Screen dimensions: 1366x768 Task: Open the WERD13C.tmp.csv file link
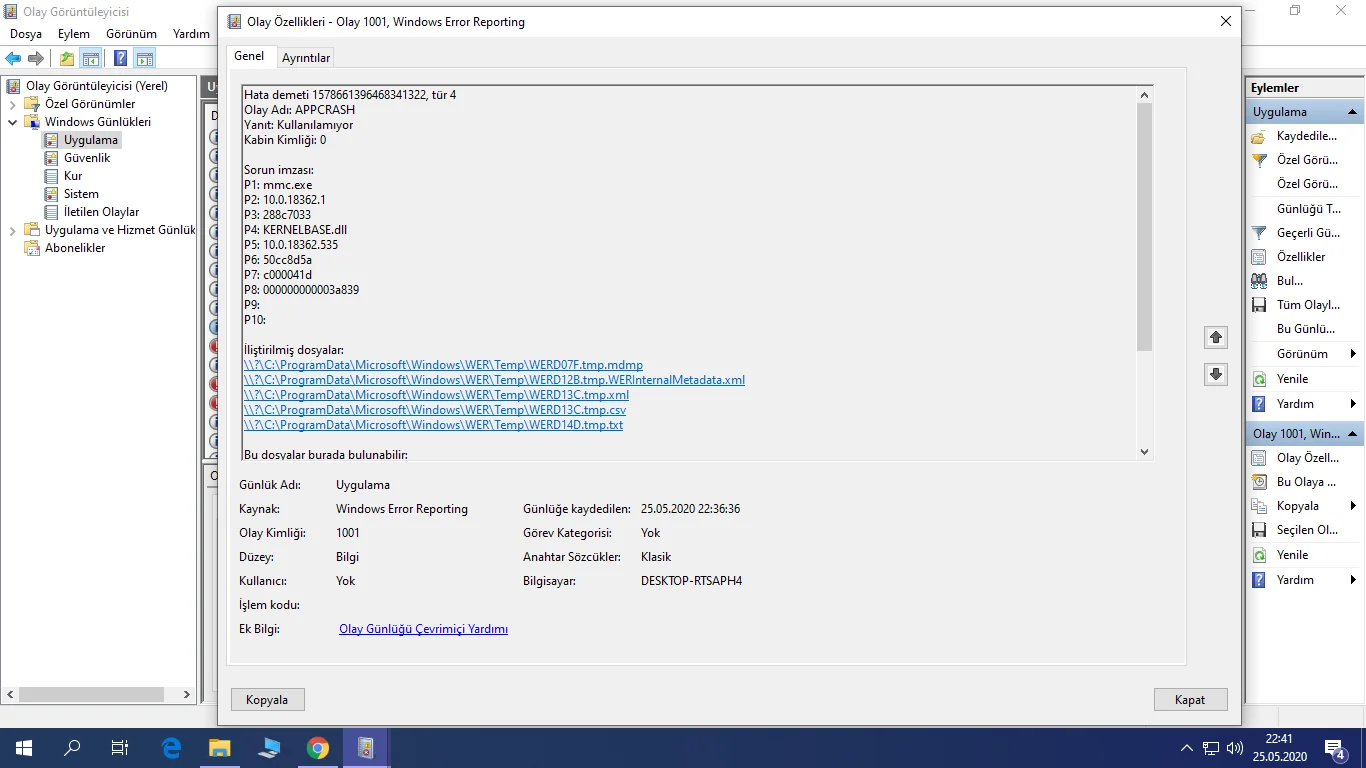click(435, 410)
